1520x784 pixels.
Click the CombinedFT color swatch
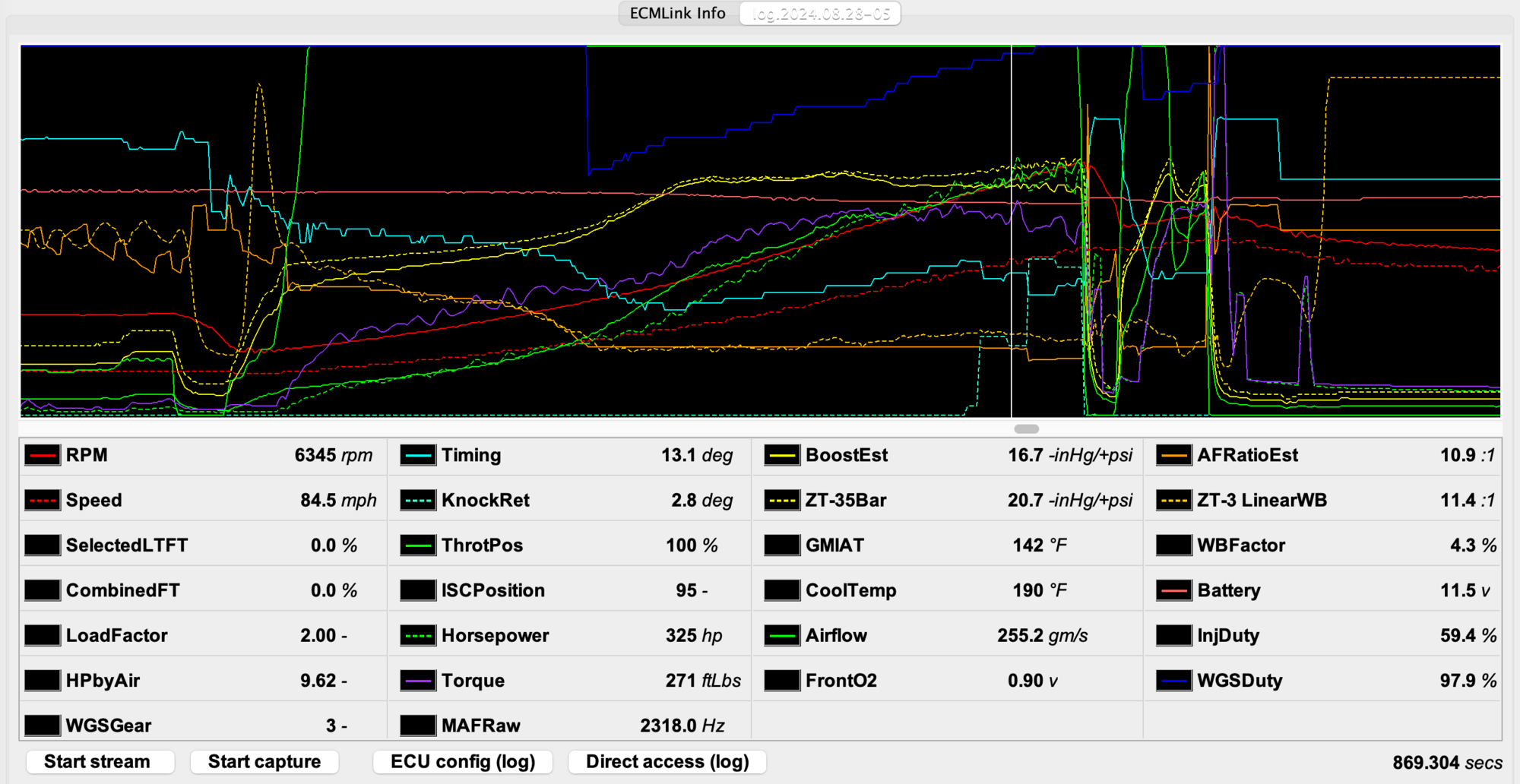(43, 590)
